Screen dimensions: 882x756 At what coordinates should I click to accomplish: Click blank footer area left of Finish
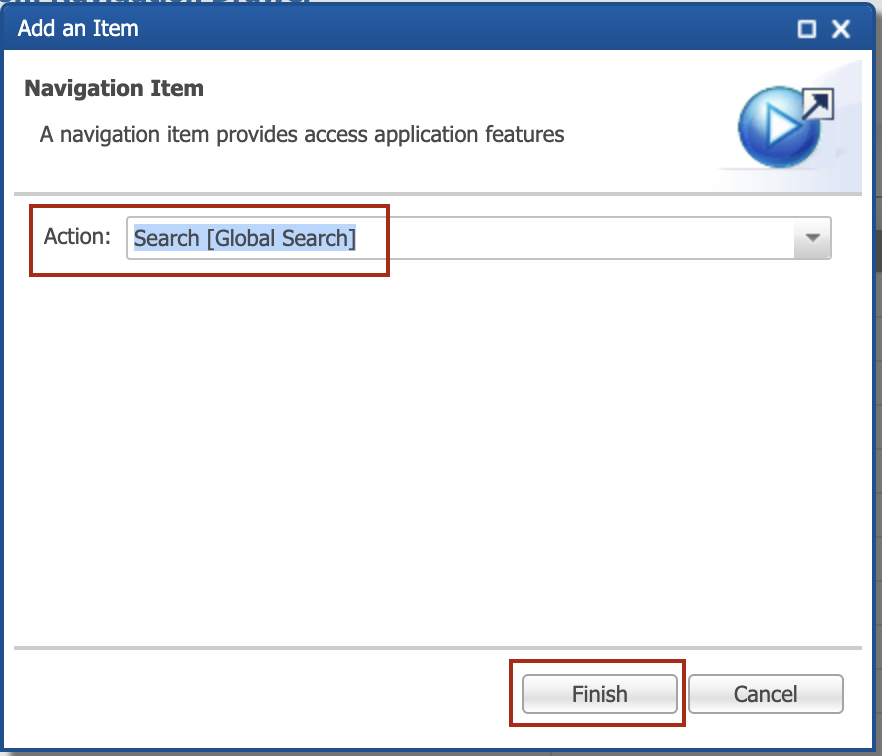tap(259, 694)
